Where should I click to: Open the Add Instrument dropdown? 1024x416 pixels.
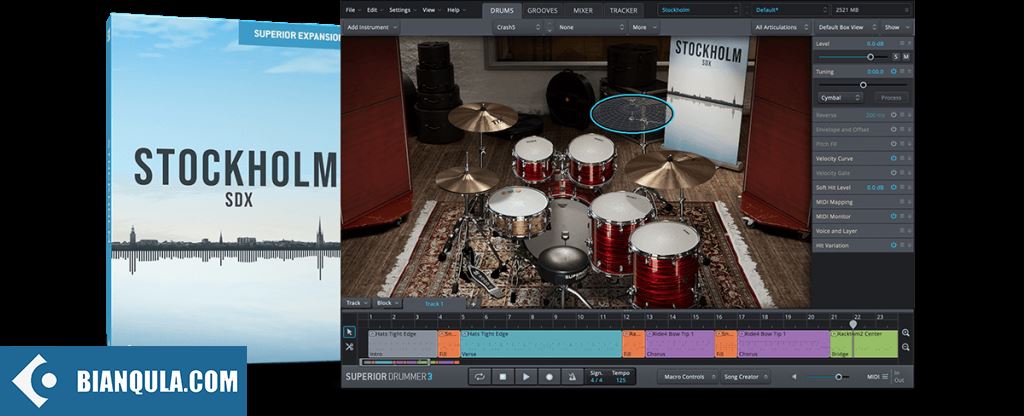pyautogui.click(x=371, y=27)
